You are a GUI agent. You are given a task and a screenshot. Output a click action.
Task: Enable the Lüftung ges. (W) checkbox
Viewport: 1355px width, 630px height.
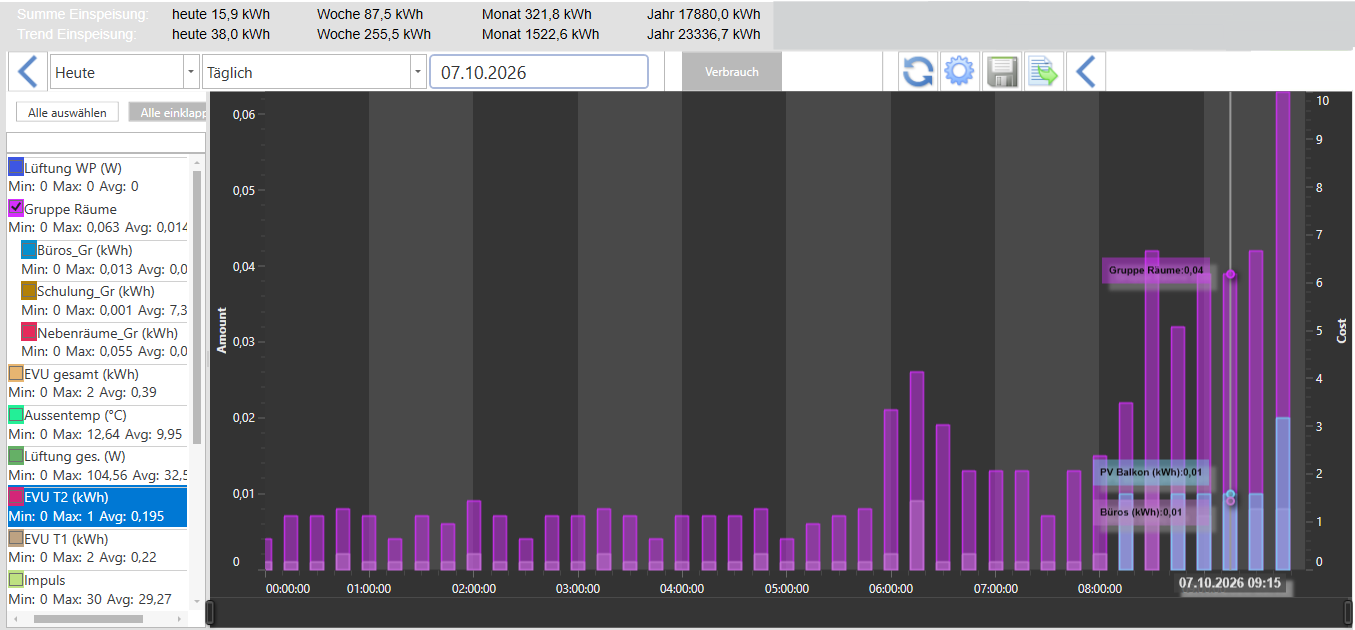point(16,455)
